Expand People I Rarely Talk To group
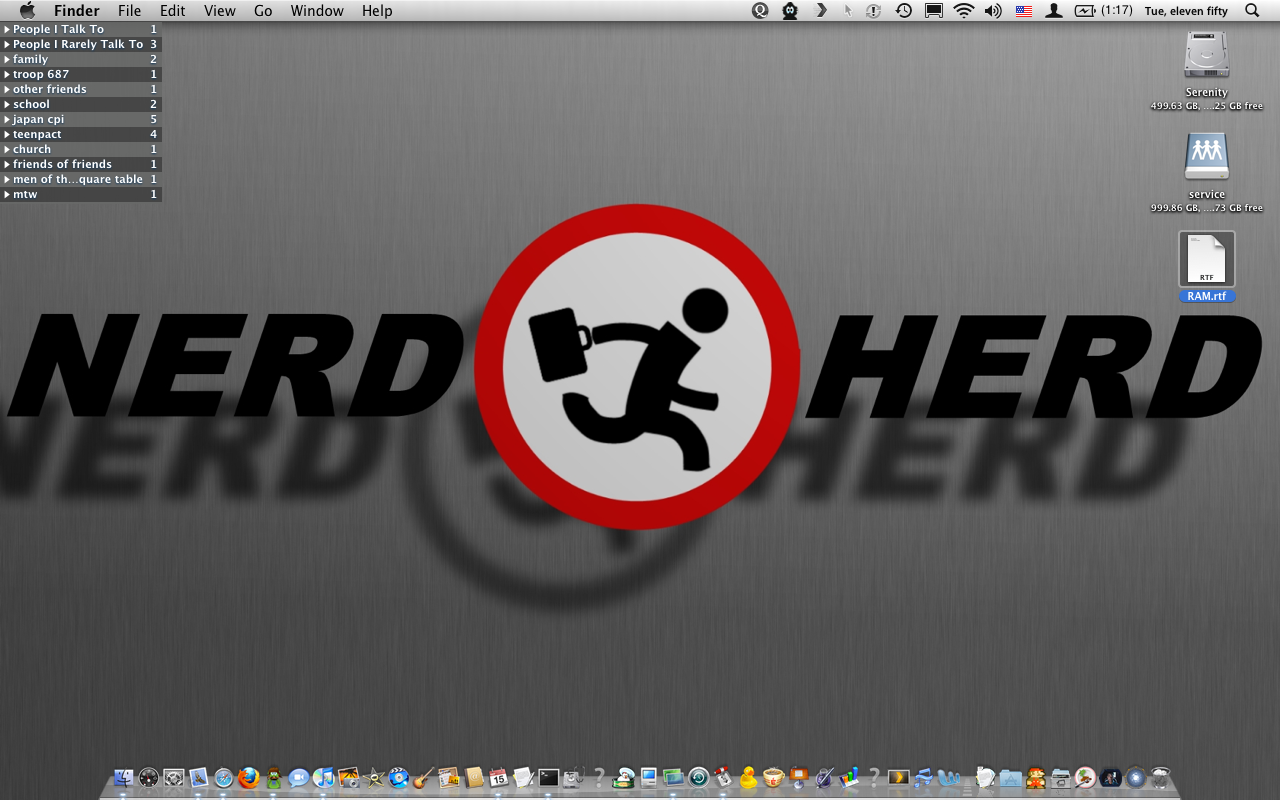The image size is (1280, 800). coord(7,44)
